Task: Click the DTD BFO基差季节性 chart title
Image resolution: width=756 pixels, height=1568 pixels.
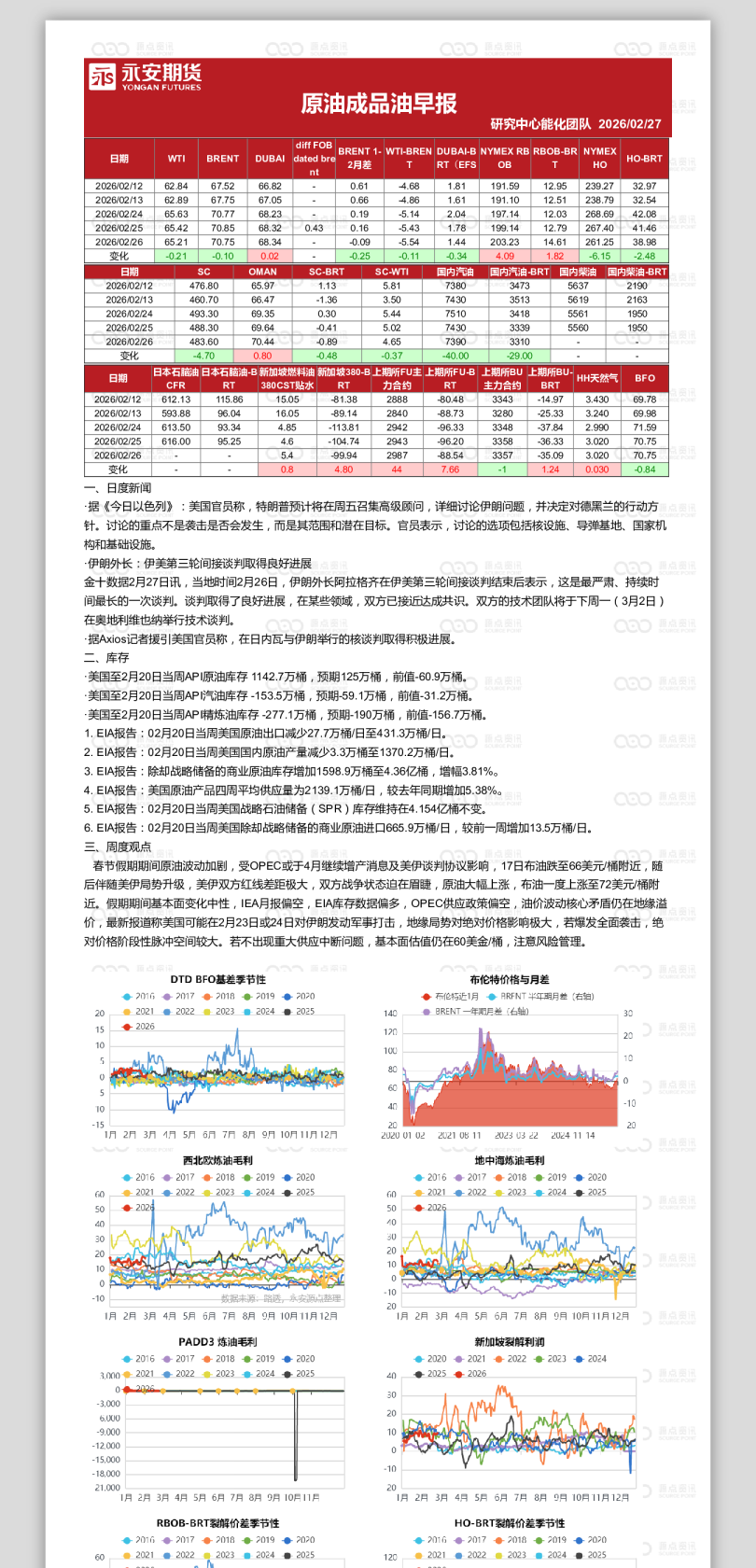Action: tap(217, 980)
